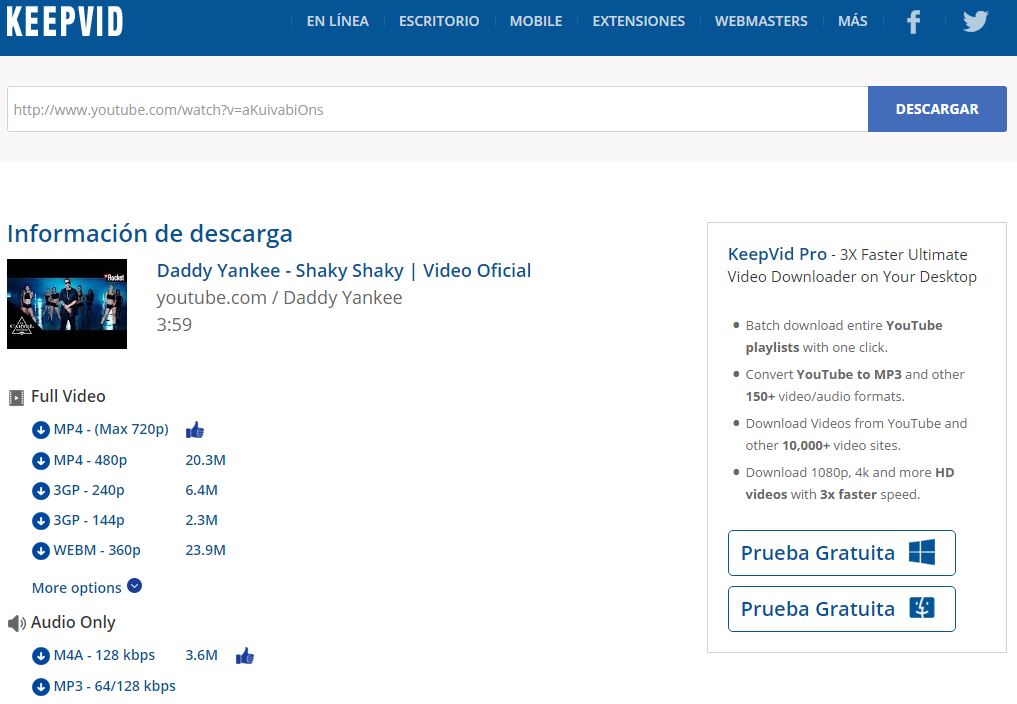This screenshot has width=1017, height=704.
Task: Click the Download Videos from YouTube bullet text
Action: tap(856, 434)
